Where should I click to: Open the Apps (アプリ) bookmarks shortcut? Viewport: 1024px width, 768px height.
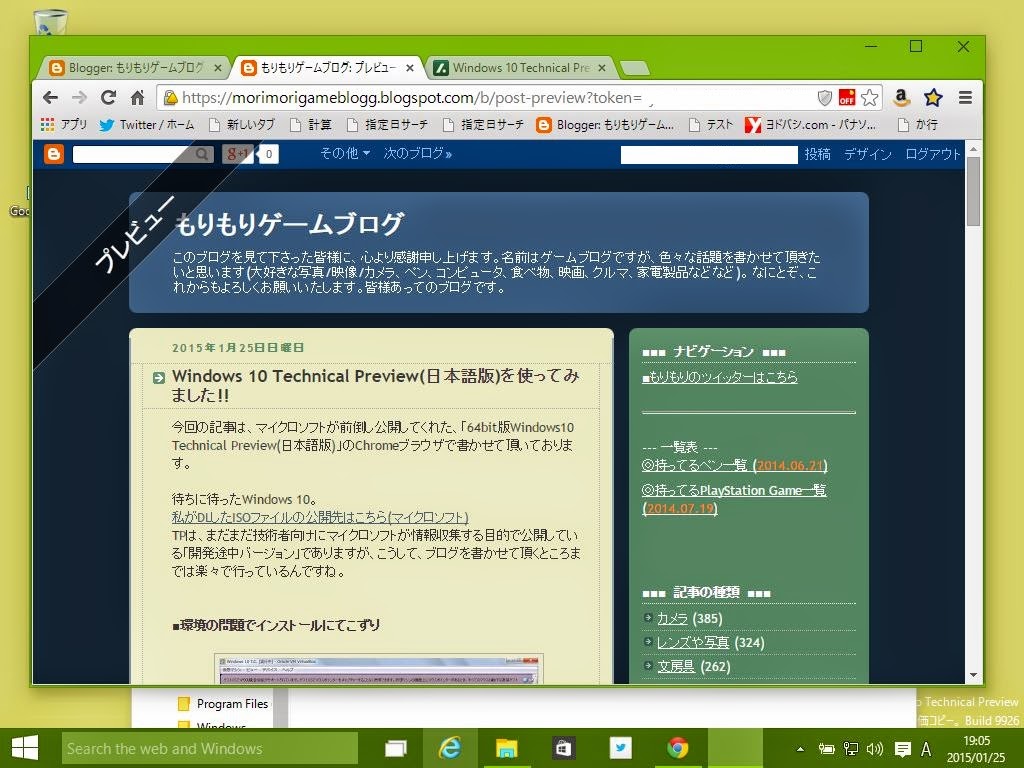tap(64, 125)
